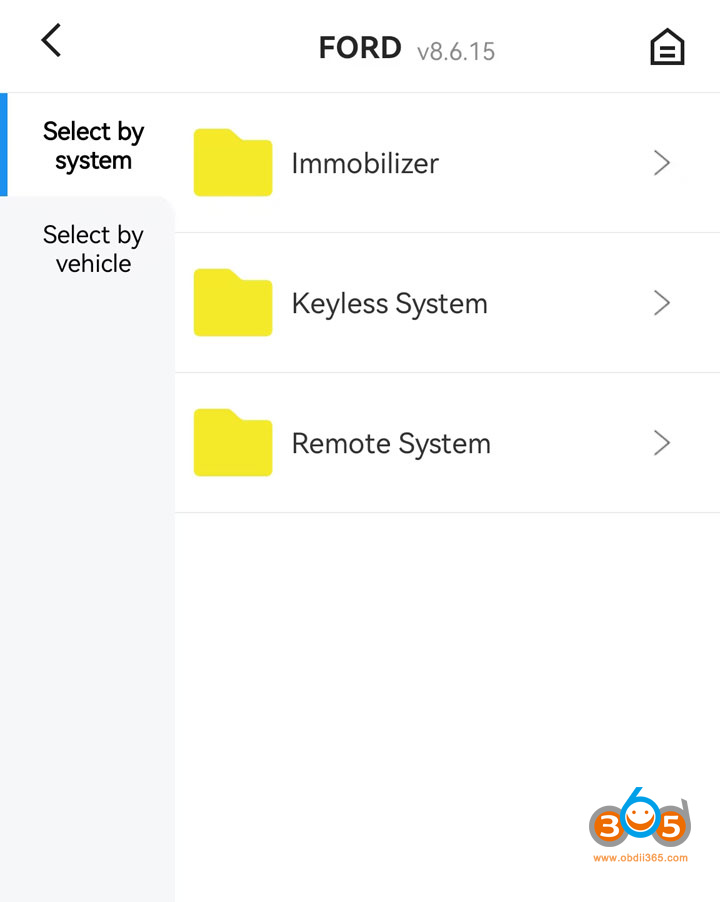Open the www.obdii365.com link
Image resolution: width=720 pixels, height=902 pixels.
[640, 858]
